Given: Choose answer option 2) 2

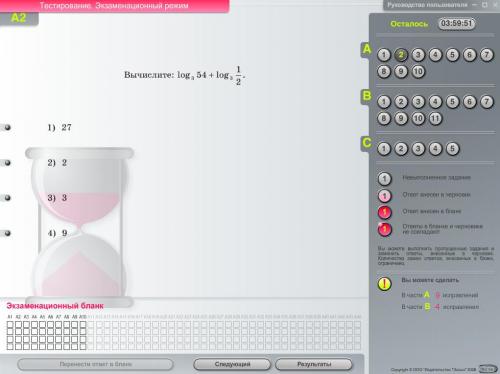Looking at the screenshot, I should [x=7, y=163].
